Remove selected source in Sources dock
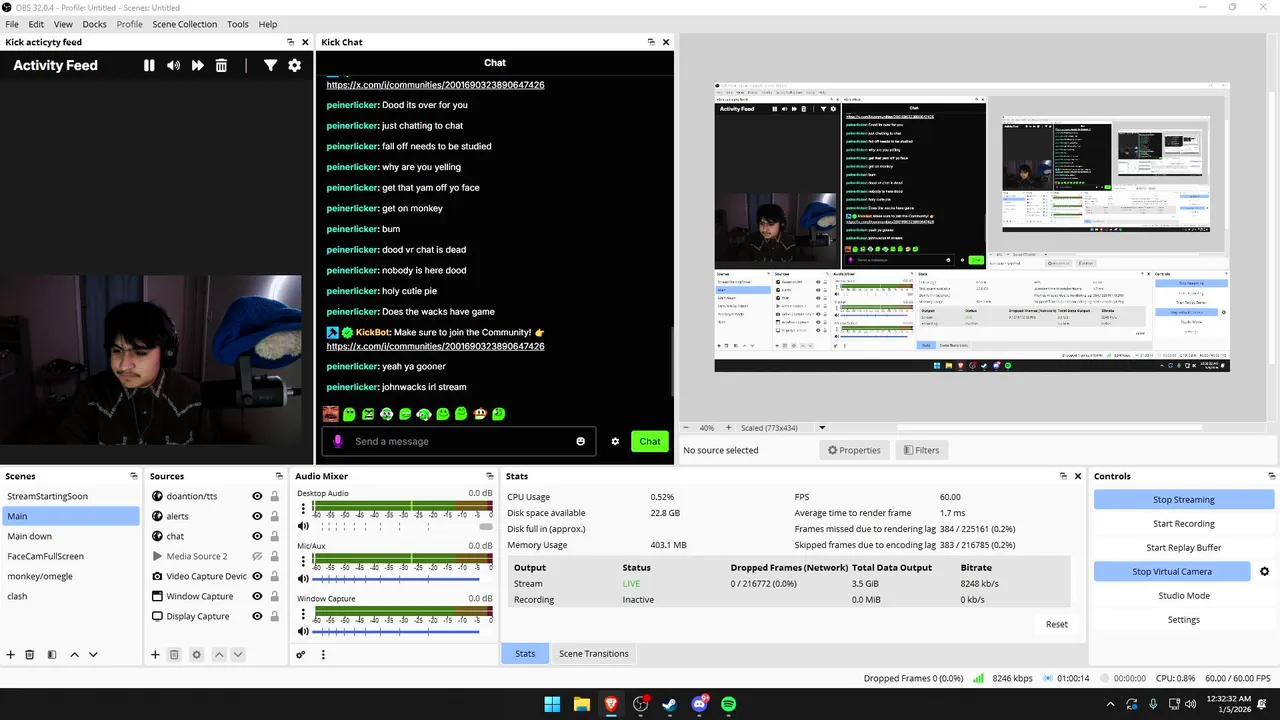1280x720 pixels. [x=174, y=655]
